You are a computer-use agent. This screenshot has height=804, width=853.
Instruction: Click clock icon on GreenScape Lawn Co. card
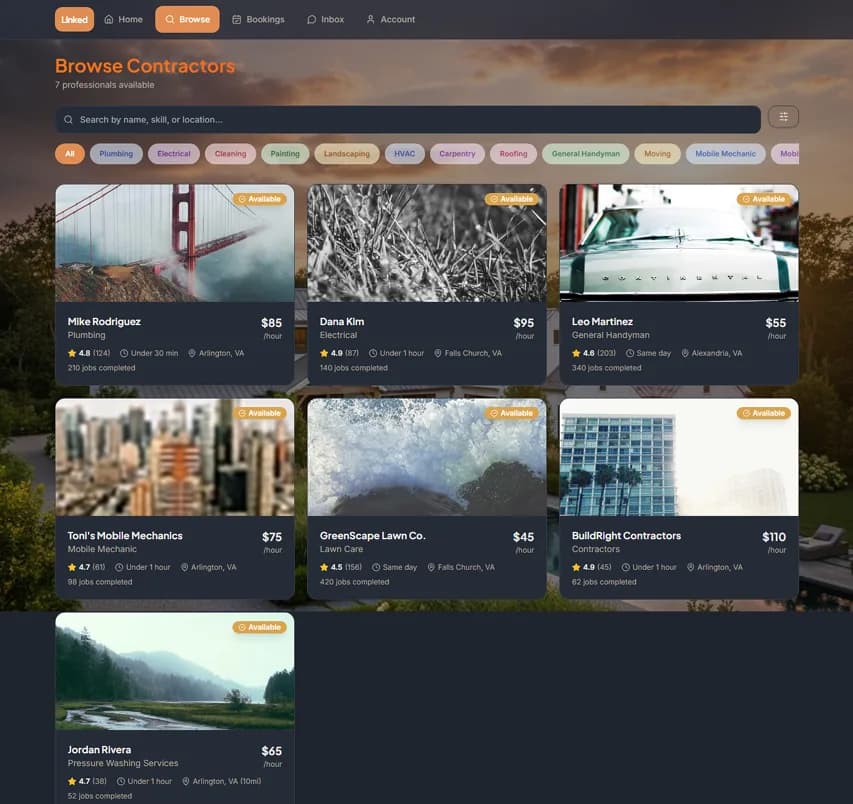tap(376, 567)
